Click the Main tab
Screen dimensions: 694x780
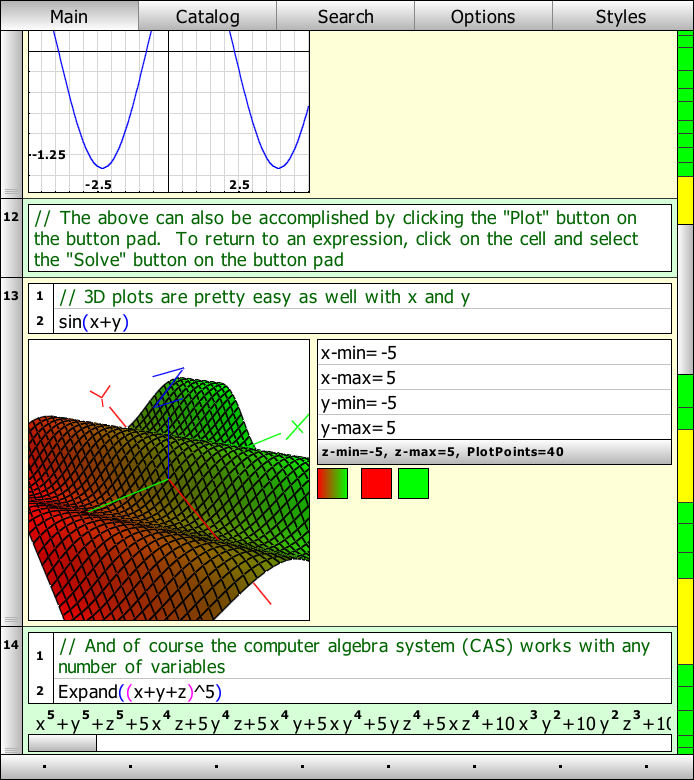coord(69,16)
